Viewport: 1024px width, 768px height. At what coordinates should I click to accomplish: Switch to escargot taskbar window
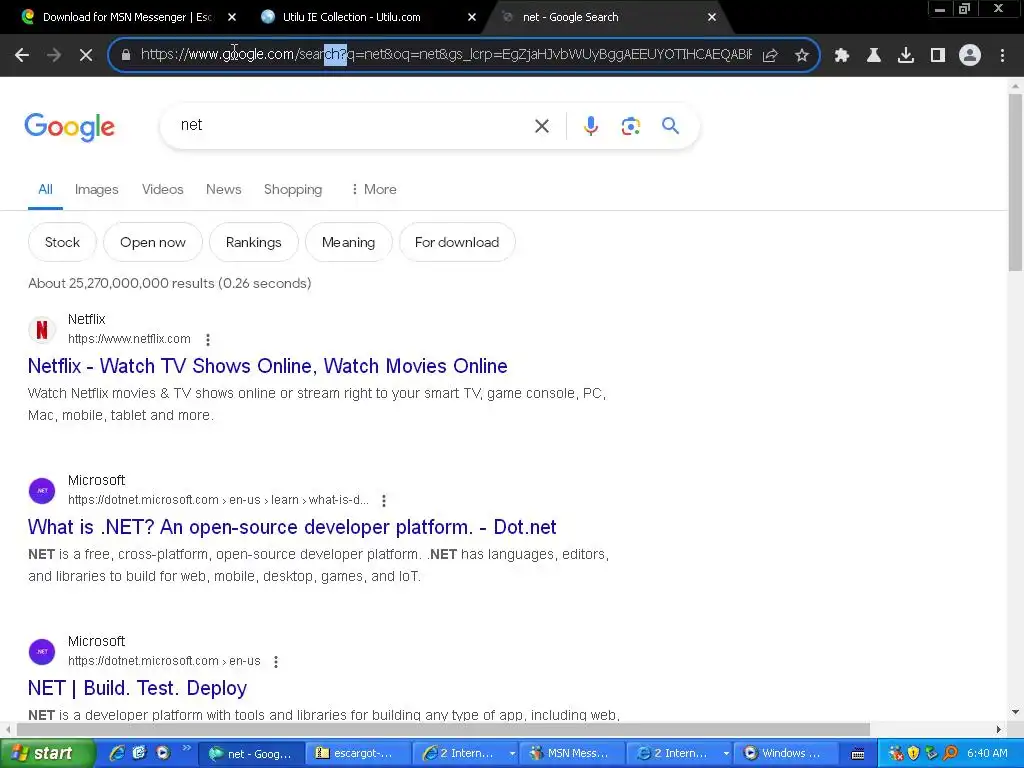click(x=357, y=754)
